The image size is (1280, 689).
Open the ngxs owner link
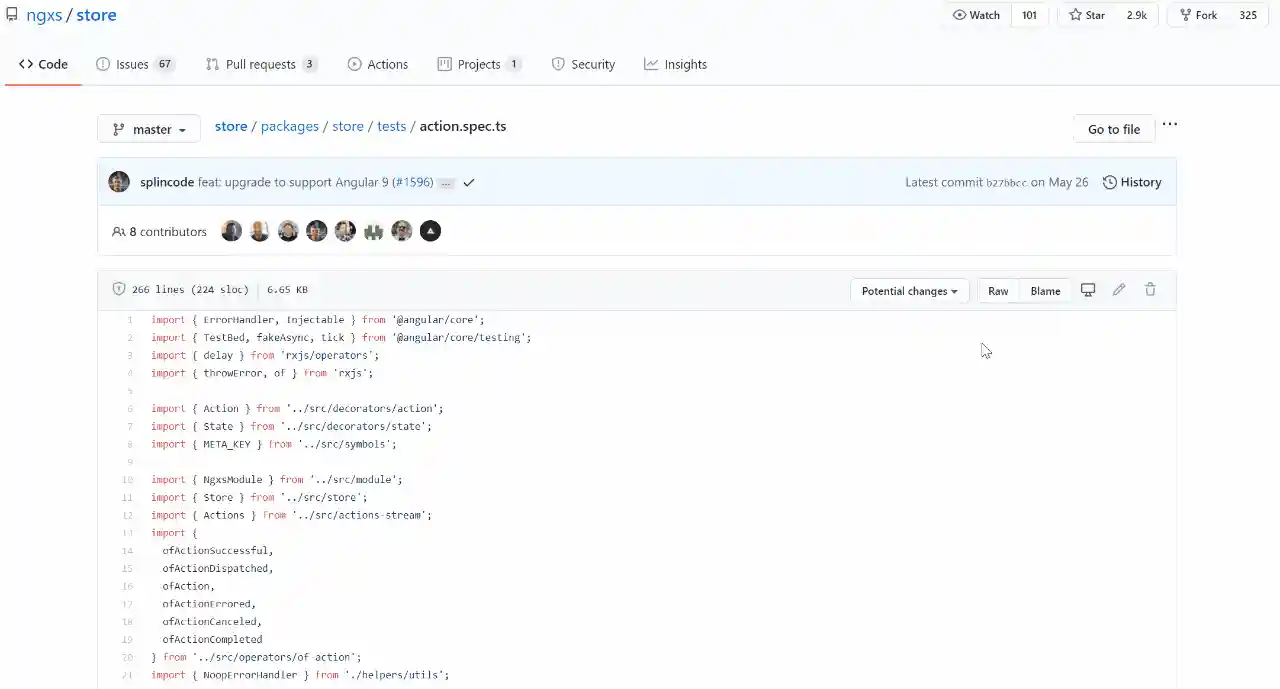point(44,15)
